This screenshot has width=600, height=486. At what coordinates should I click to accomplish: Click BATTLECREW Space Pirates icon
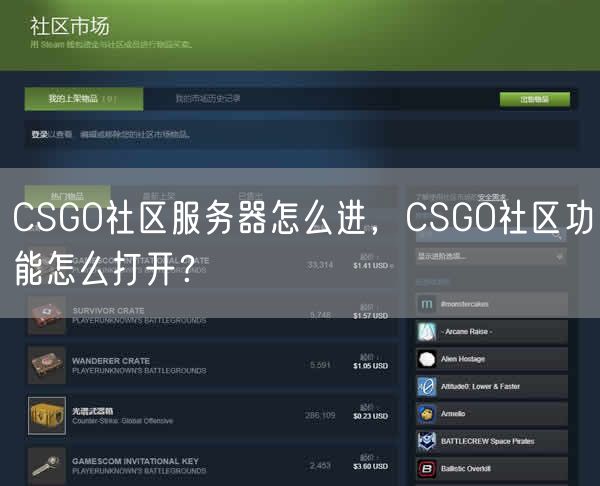(427, 442)
